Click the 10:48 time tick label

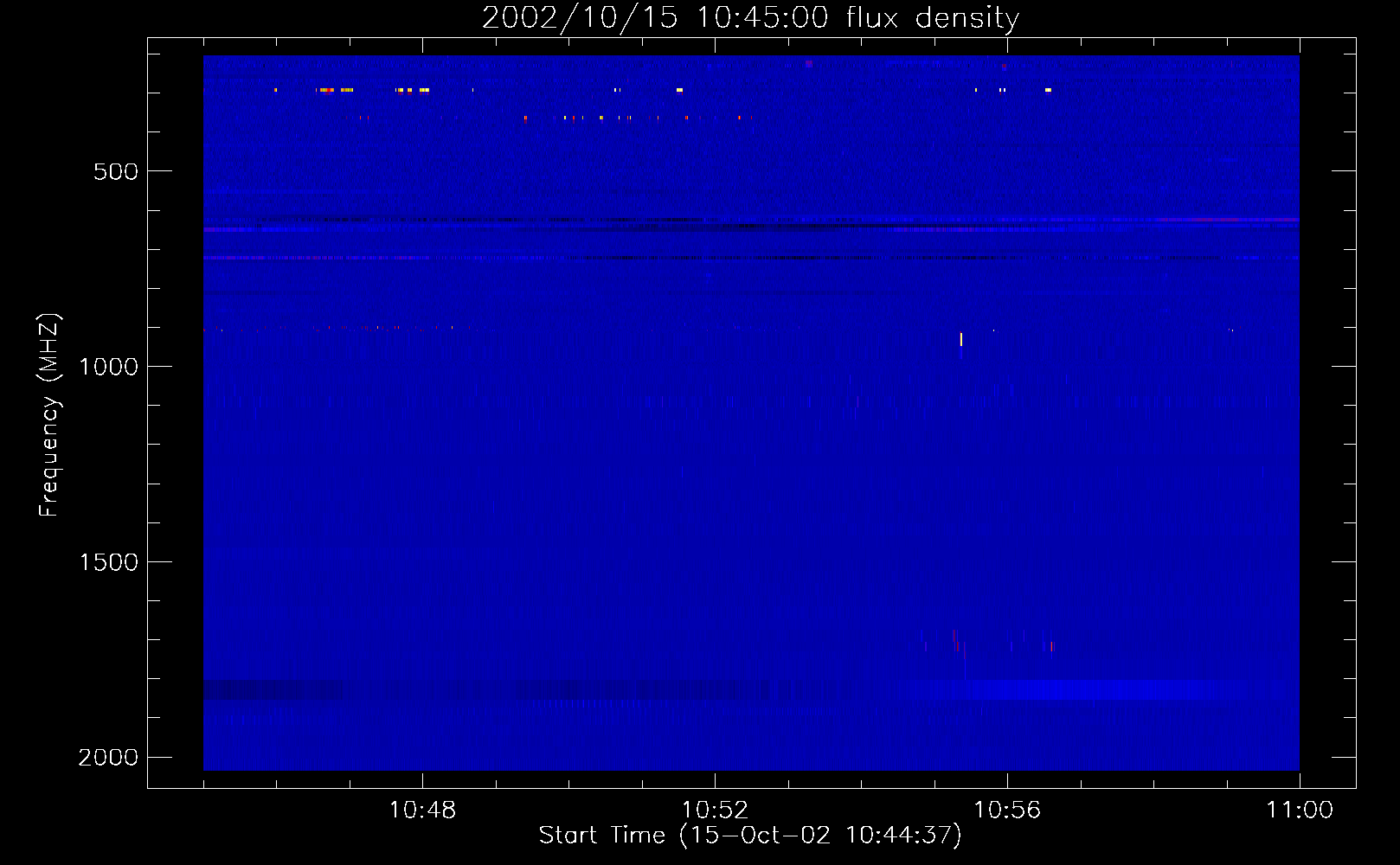point(422,811)
